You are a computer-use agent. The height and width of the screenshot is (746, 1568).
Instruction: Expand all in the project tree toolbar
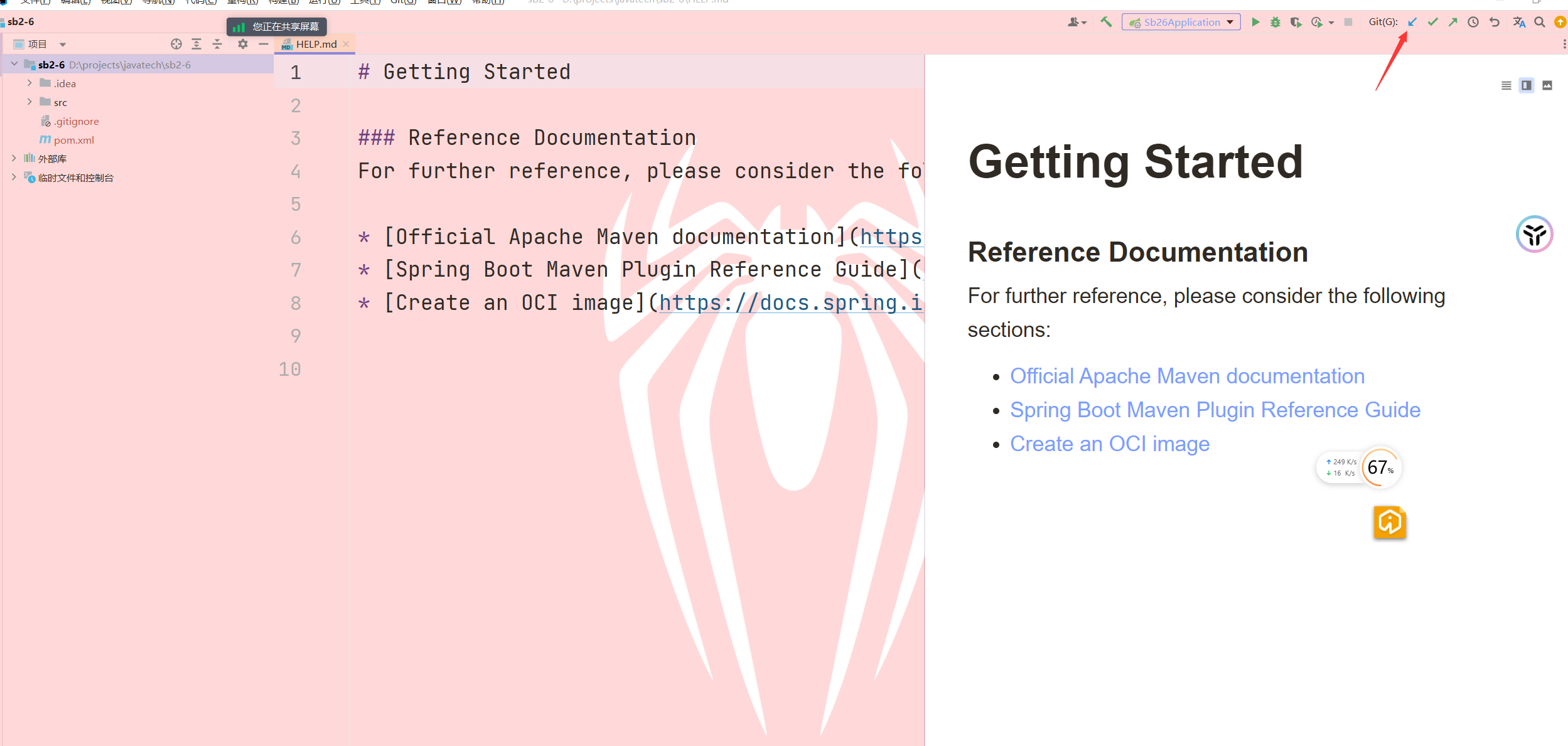tap(196, 44)
